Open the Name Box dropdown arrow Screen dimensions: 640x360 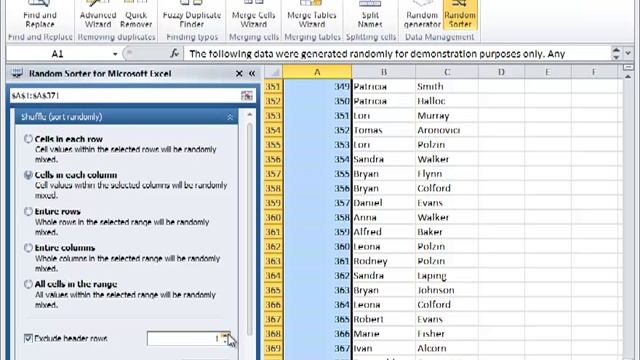tap(115, 54)
